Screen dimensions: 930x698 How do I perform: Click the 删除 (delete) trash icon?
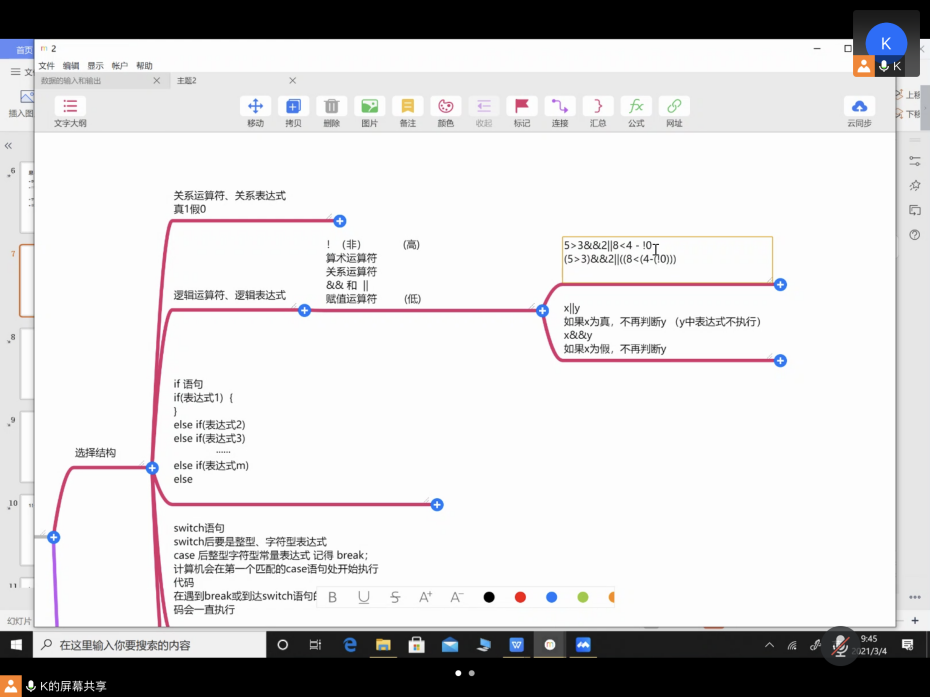coord(331,107)
